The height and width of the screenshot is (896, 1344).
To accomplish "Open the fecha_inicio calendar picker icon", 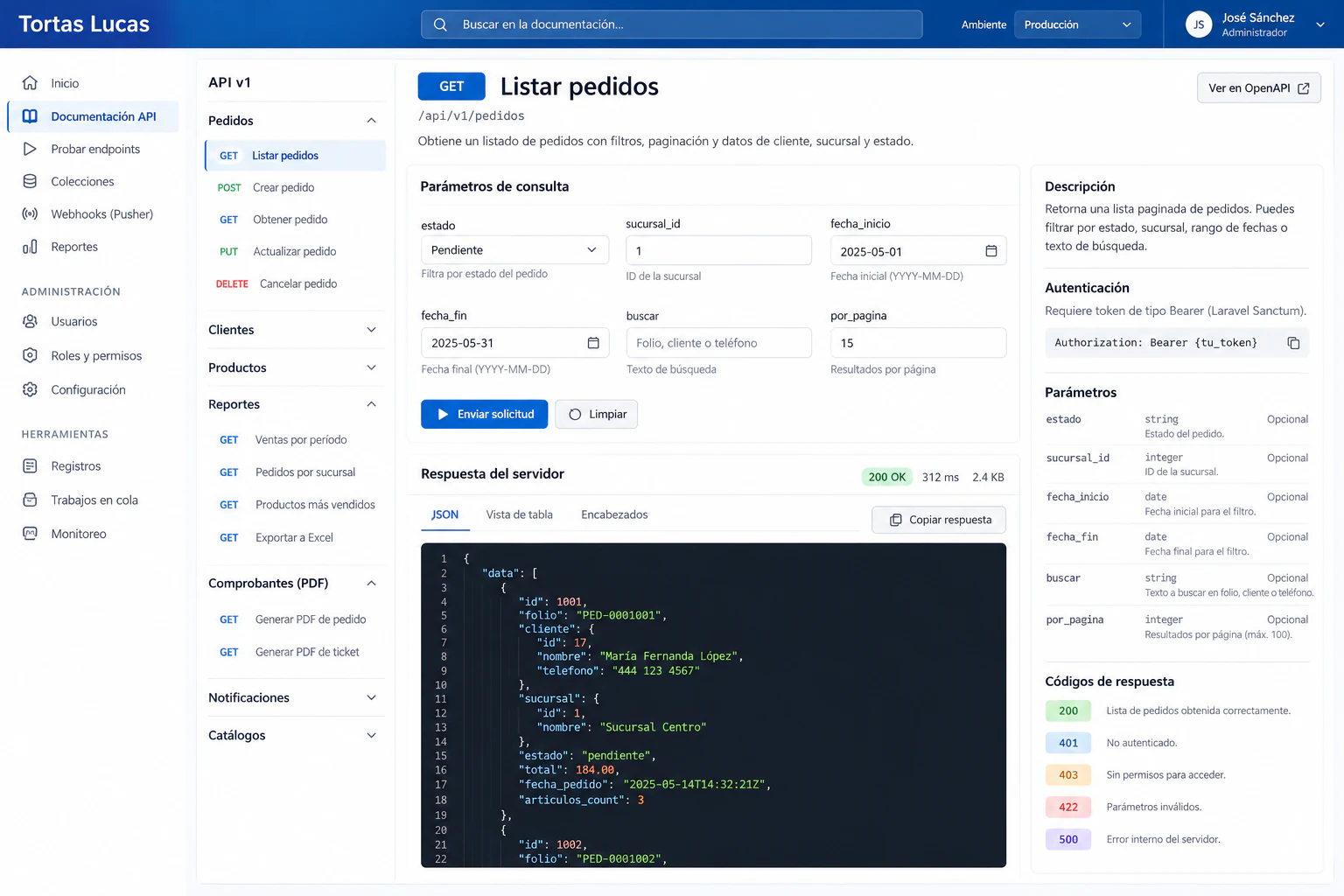I will click(991, 251).
